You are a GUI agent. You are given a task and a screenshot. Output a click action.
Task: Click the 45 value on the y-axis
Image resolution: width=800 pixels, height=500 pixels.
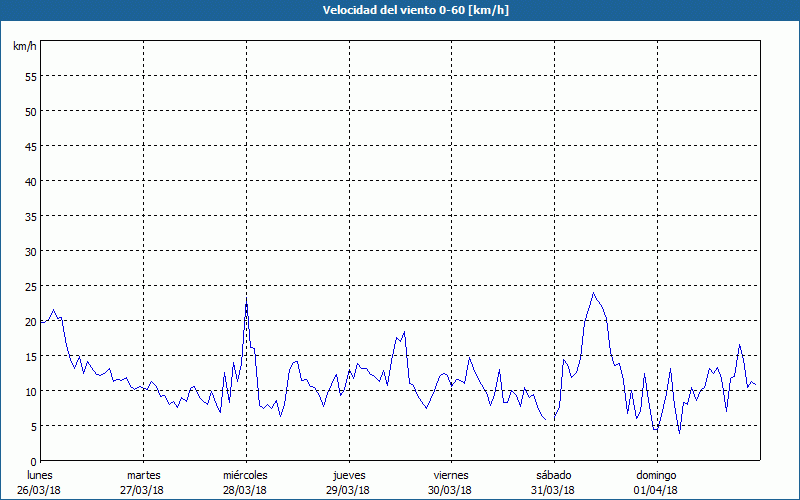coord(30,146)
